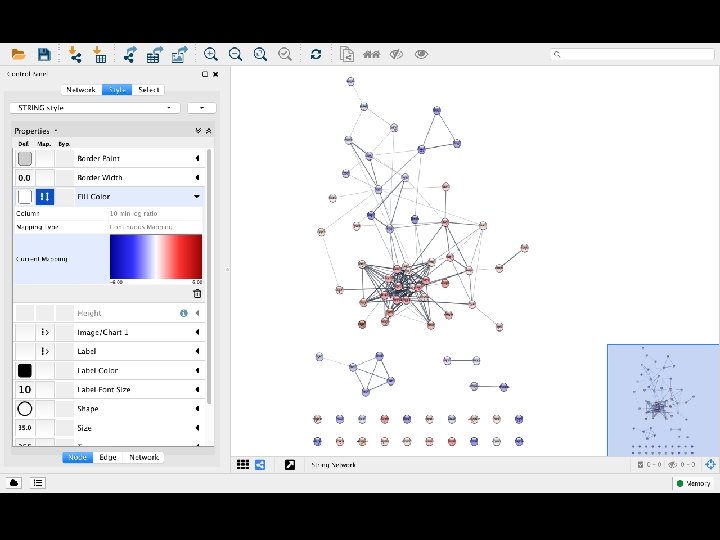Edit Size default value 35.0

pyautogui.click(x=25, y=428)
